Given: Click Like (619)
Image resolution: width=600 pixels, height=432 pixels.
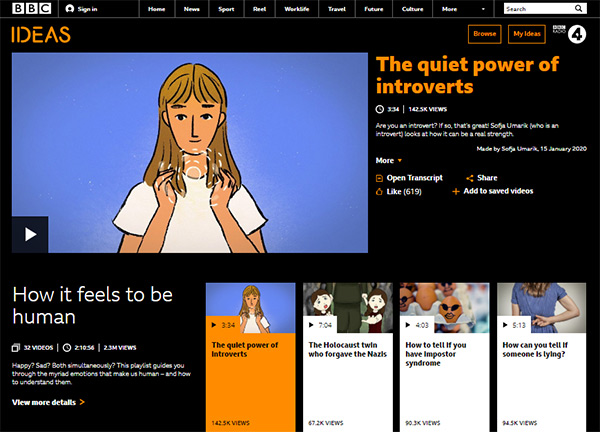Looking at the screenshot, I should click(404, 191).
